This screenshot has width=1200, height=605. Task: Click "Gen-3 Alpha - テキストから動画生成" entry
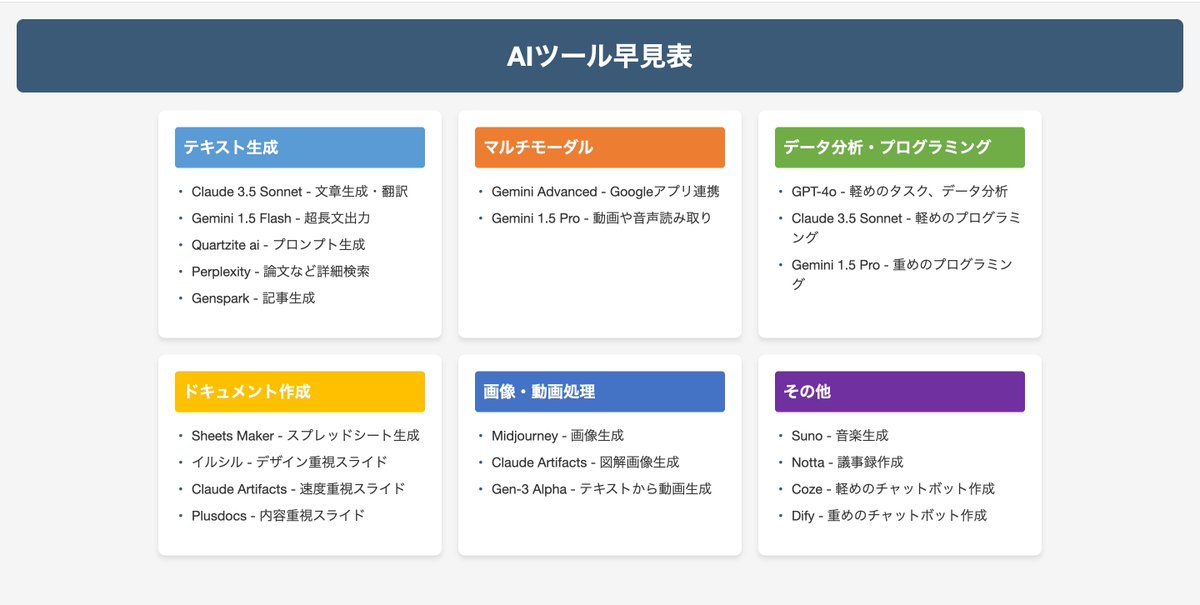click(x=601, y=489)
